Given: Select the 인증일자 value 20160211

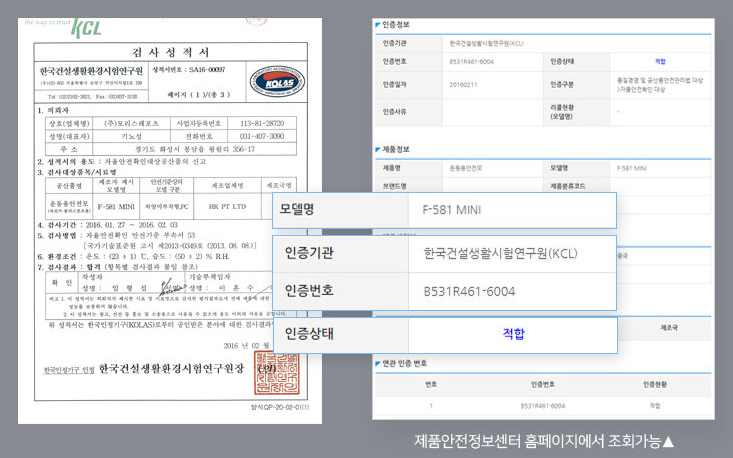Looking at the screenshot, I should pyautogui.click(x=463, y=85).
